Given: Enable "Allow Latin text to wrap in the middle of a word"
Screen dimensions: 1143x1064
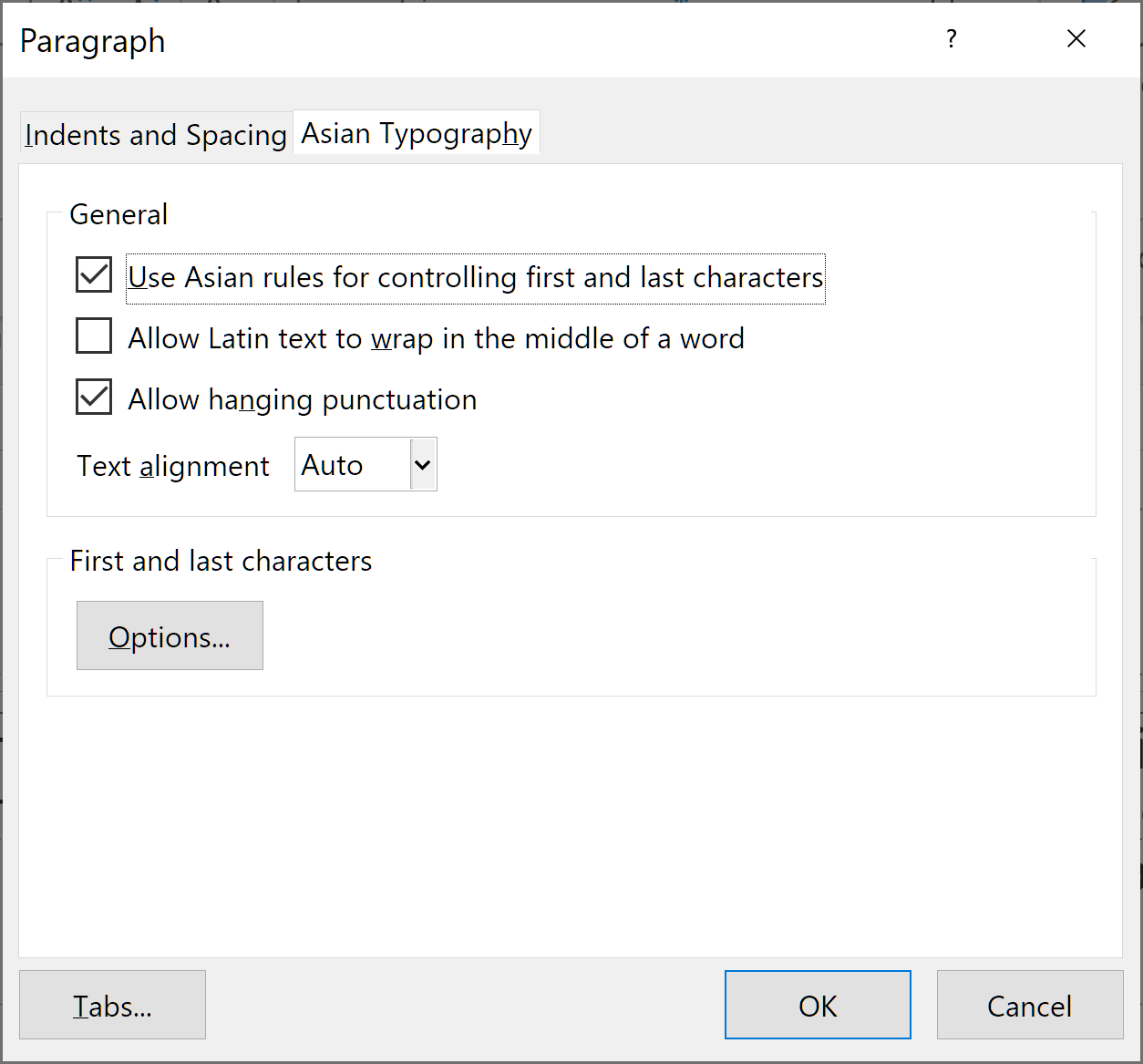Looking at the screenshot, I should pyautogui.click(x=92, y=336).
